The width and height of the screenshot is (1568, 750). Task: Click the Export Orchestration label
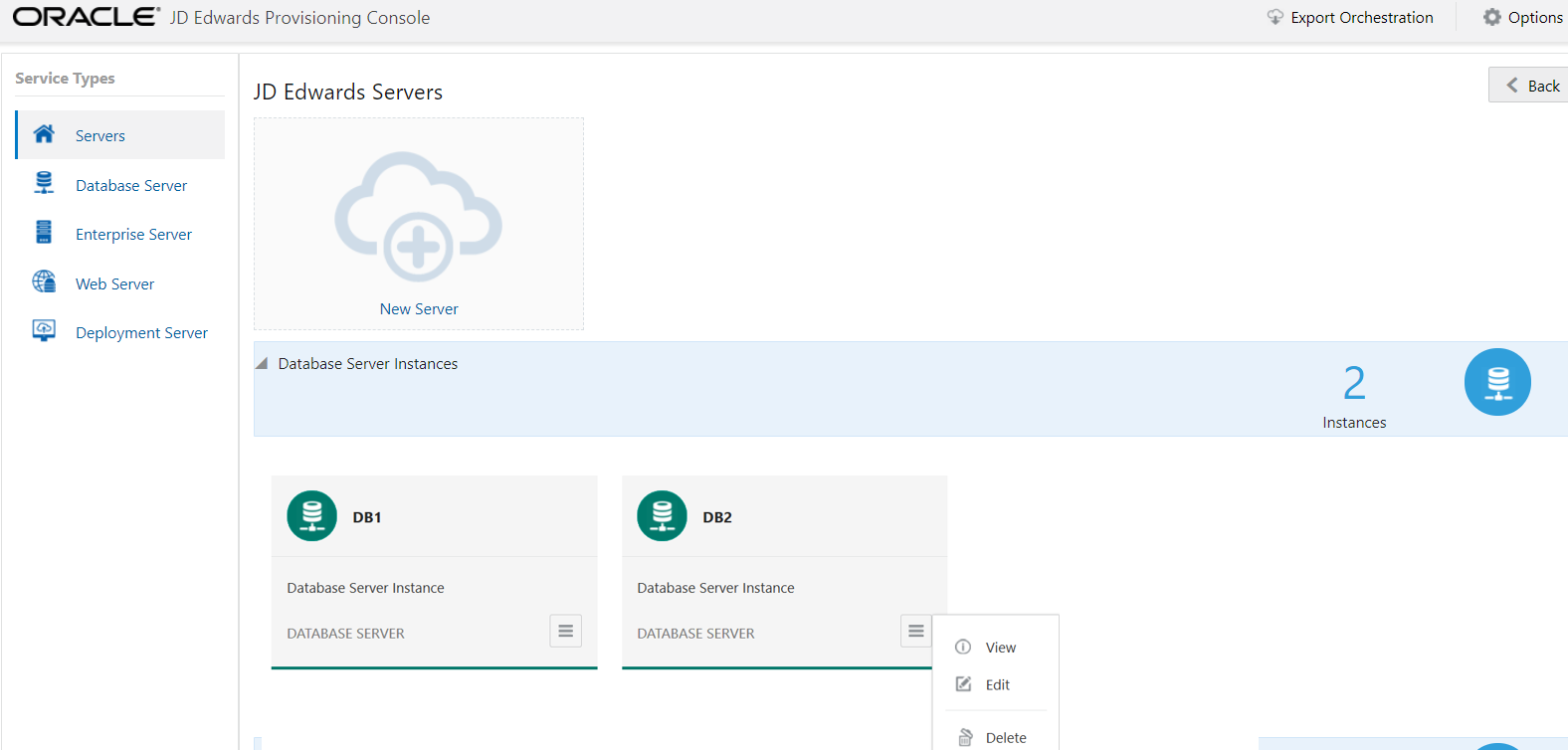[1362, 18]
